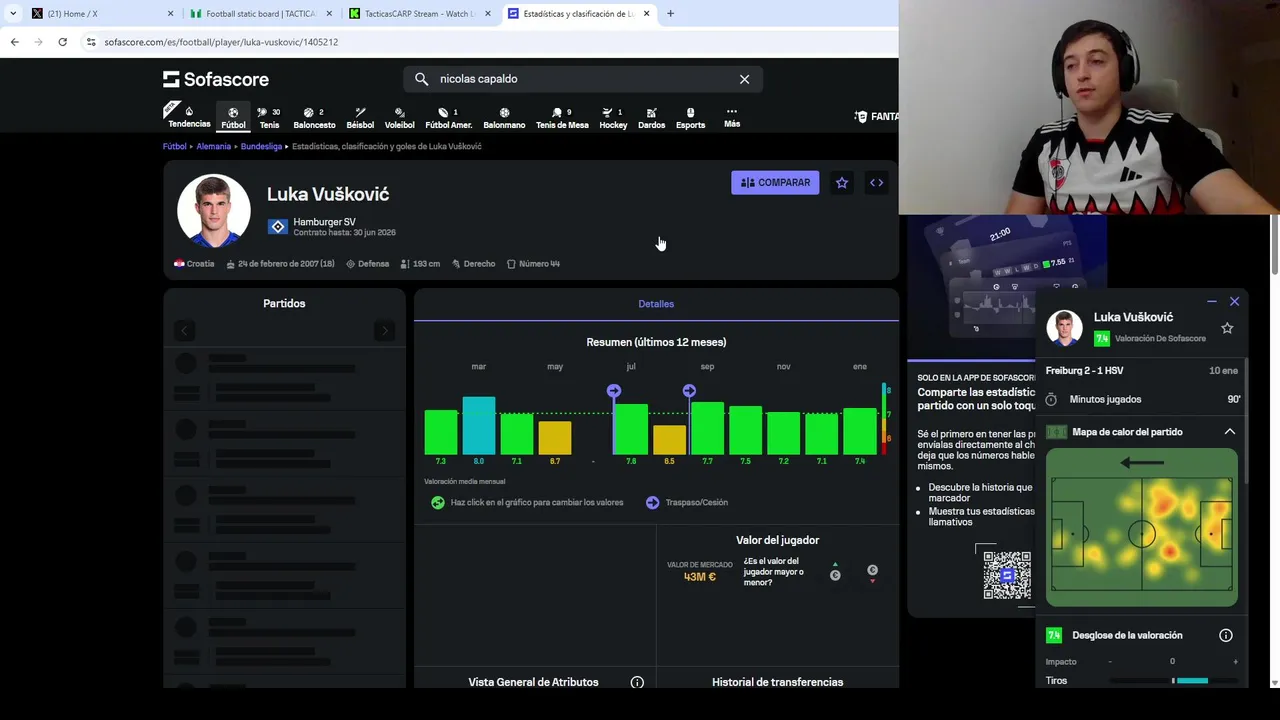The width and height of the screenshot is (1280, 720).
Task: Go to next matches page arrow
Action: (384, 331)
